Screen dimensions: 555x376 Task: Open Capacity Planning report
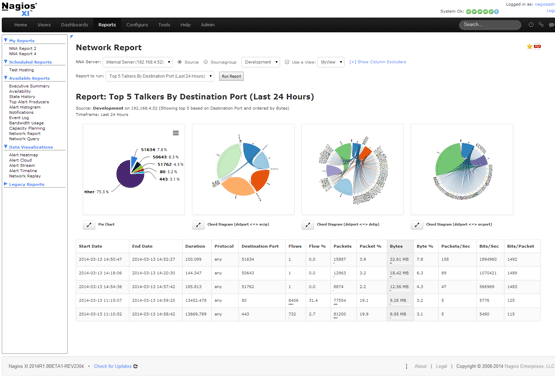(x=27, y=128)
